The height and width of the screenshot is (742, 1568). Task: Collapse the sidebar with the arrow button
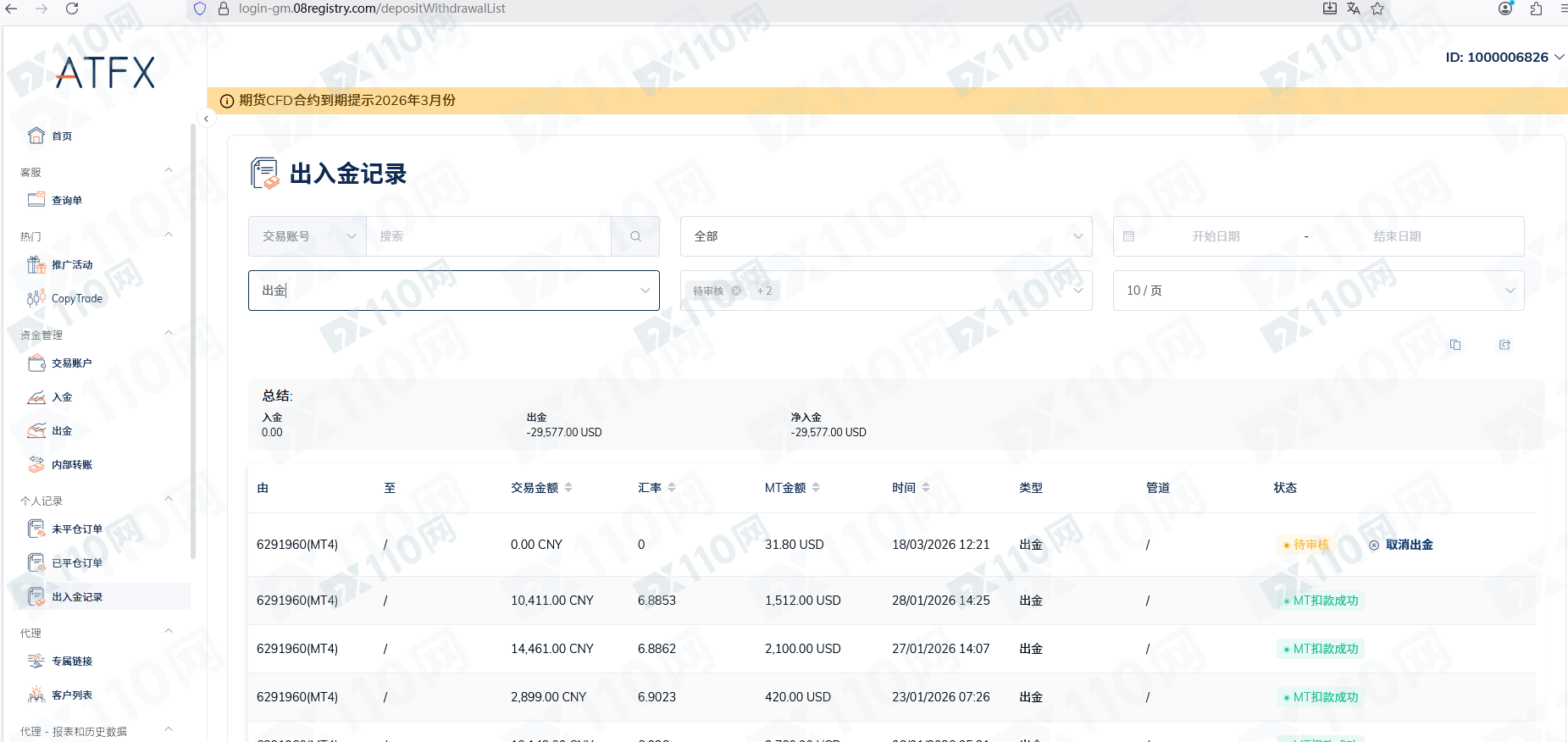[206, 119]
